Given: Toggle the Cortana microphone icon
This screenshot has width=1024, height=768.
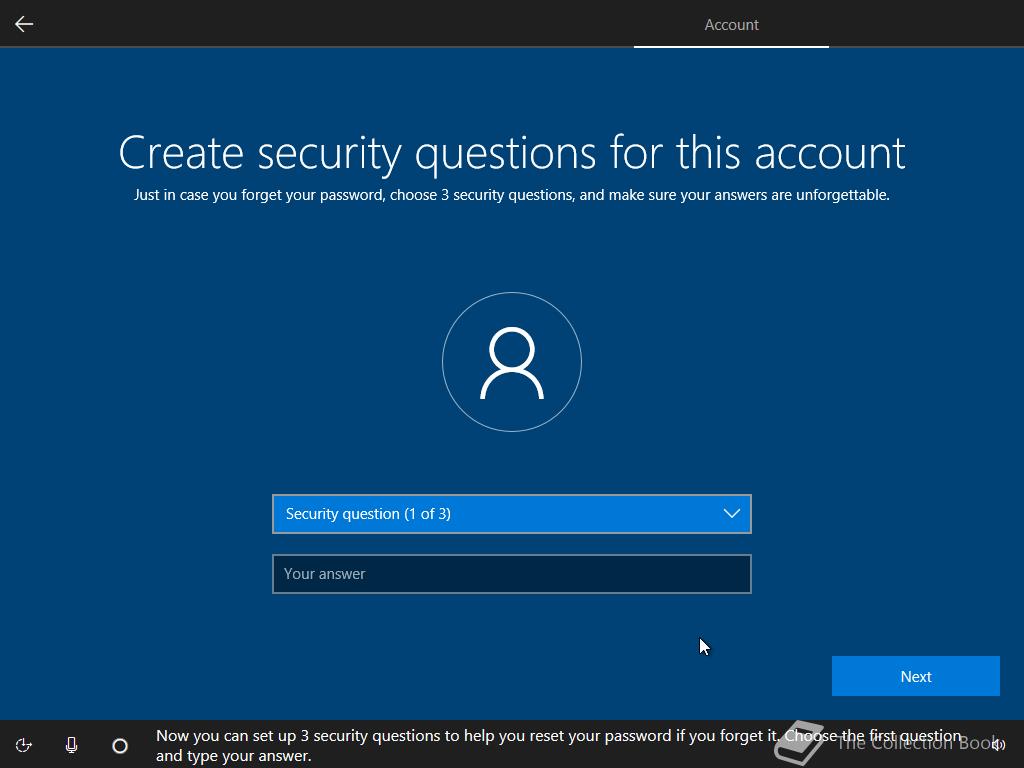Looking at the screenshot, I should pyautogui.click(x=72, y=745).
